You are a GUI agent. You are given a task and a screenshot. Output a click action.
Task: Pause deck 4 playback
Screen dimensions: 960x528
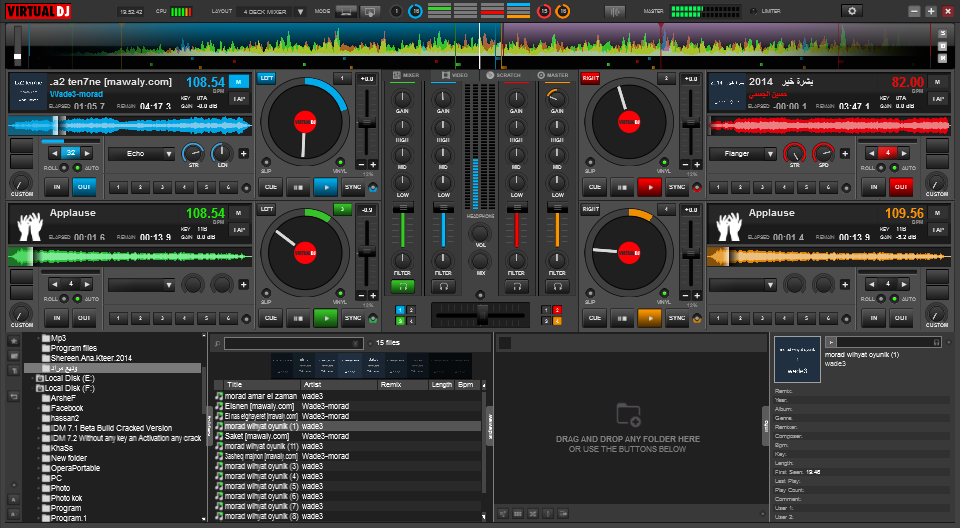coord(622,318)
